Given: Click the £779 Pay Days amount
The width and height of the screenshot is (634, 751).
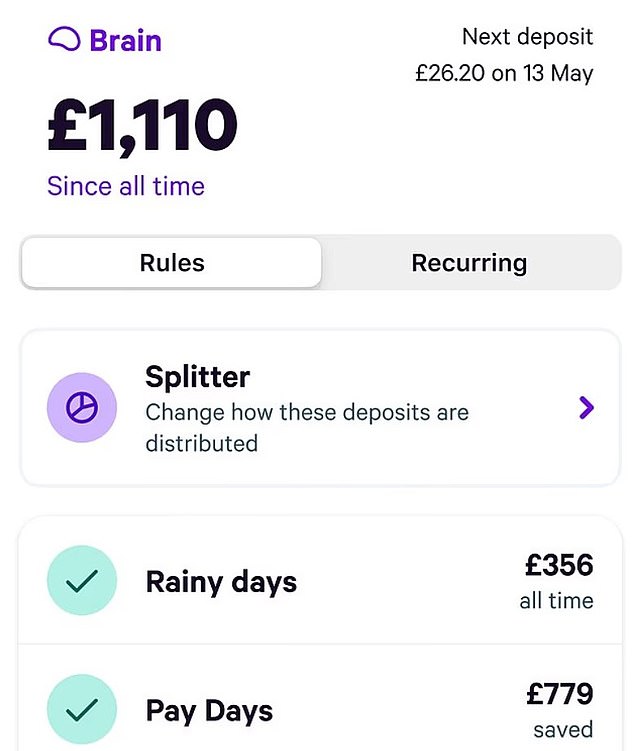Looking at the screenshot, I should (x=559, y=693).
